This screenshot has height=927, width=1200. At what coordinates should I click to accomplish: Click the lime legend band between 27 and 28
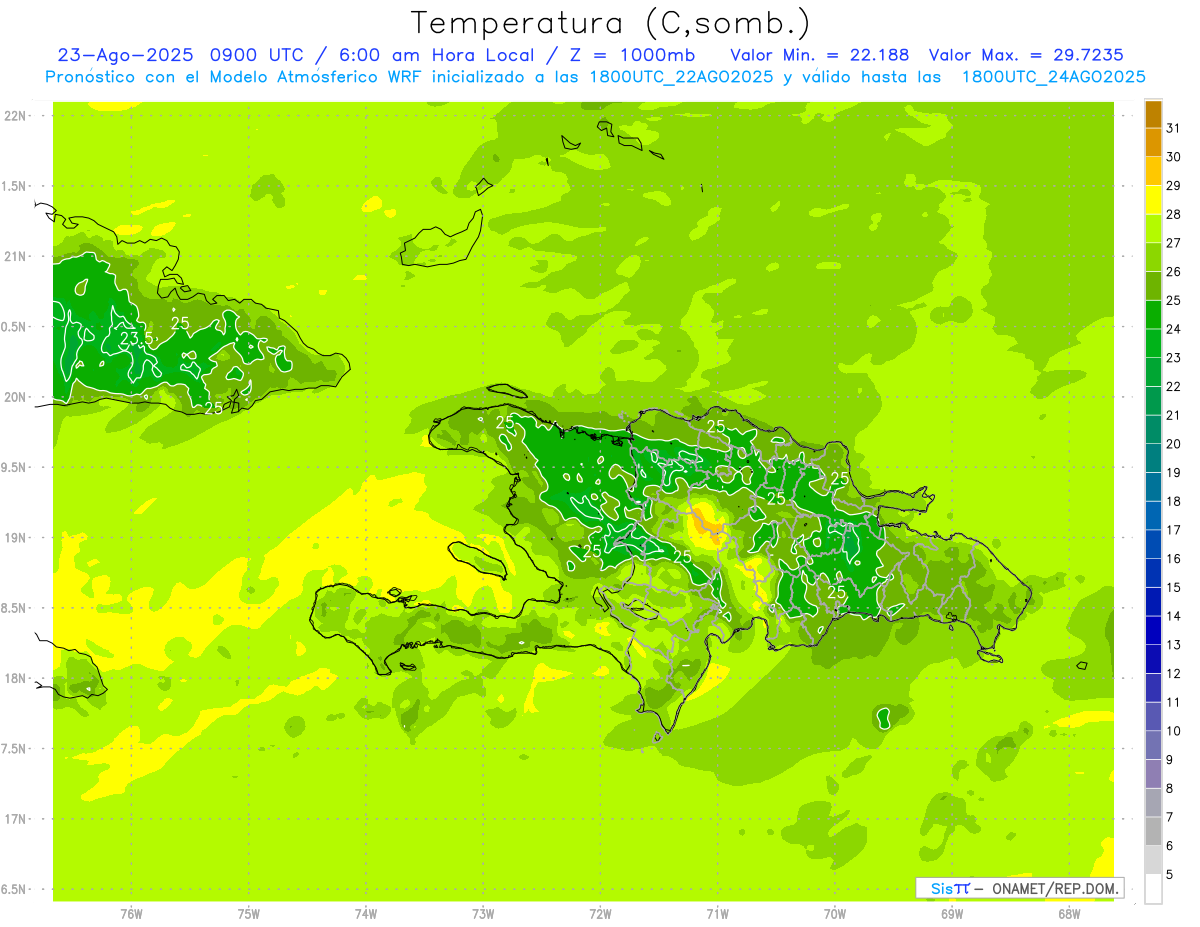point(1153,228)
